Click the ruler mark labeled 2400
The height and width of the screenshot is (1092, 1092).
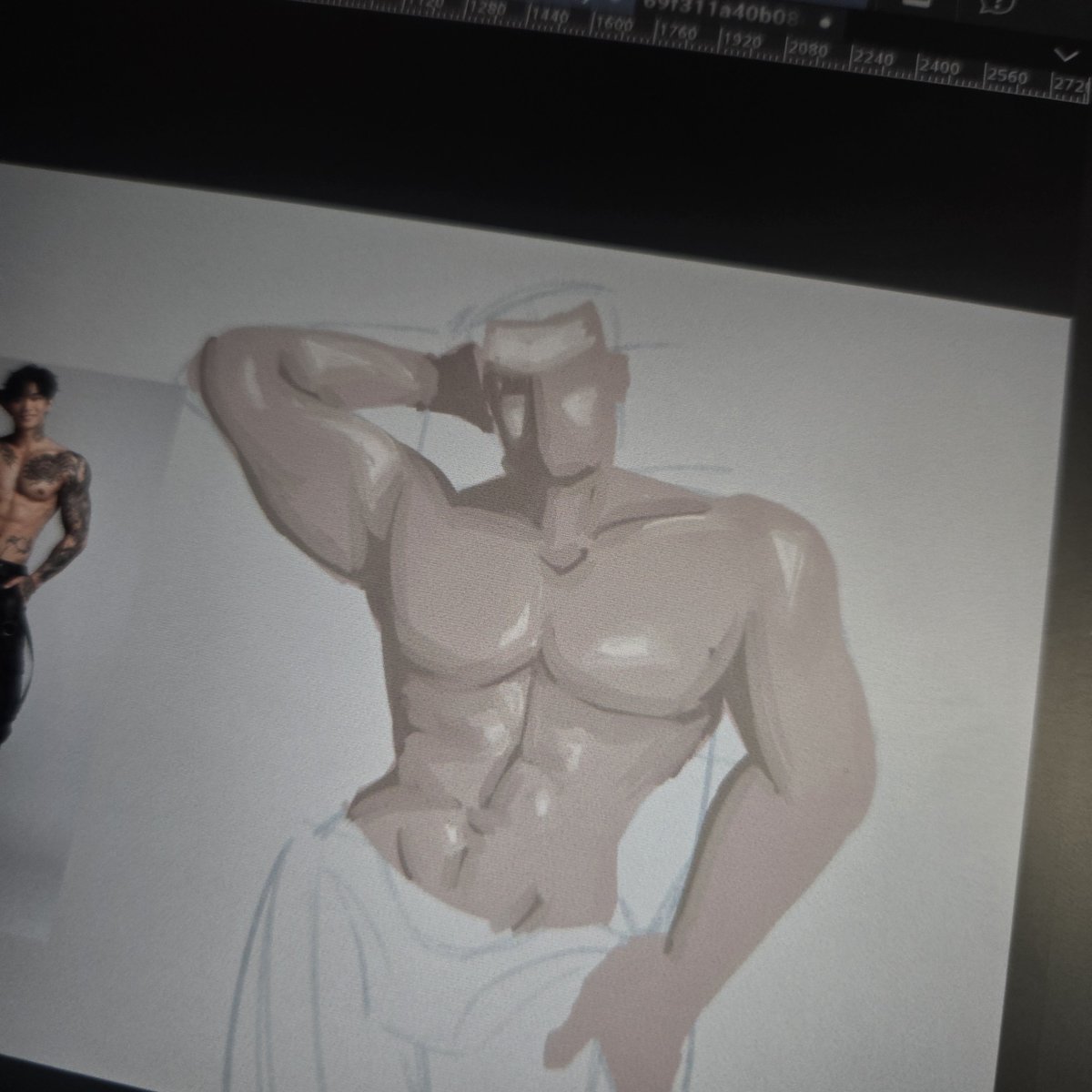[938, 68]
